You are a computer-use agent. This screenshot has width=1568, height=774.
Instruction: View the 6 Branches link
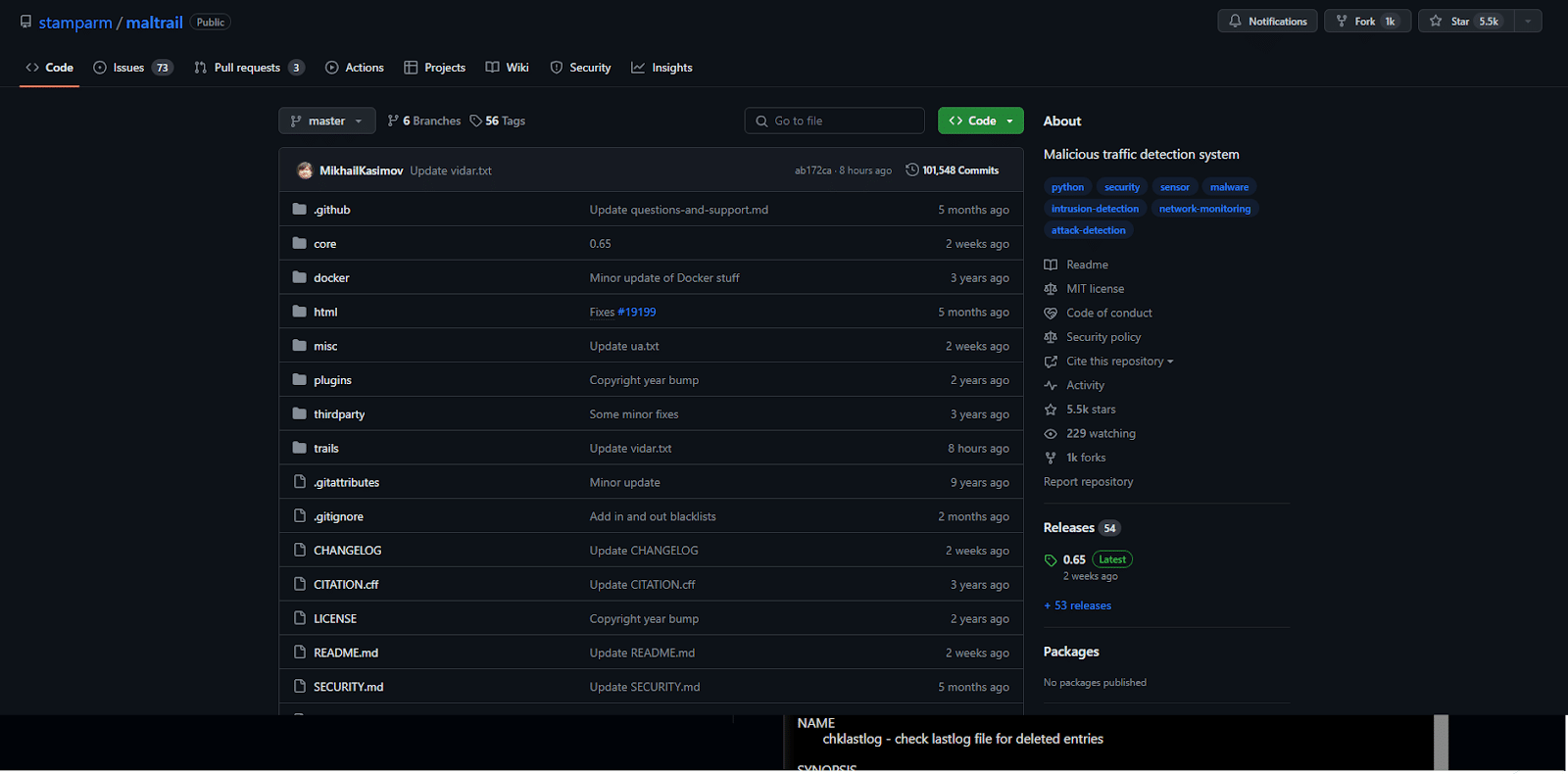[424, 121]
